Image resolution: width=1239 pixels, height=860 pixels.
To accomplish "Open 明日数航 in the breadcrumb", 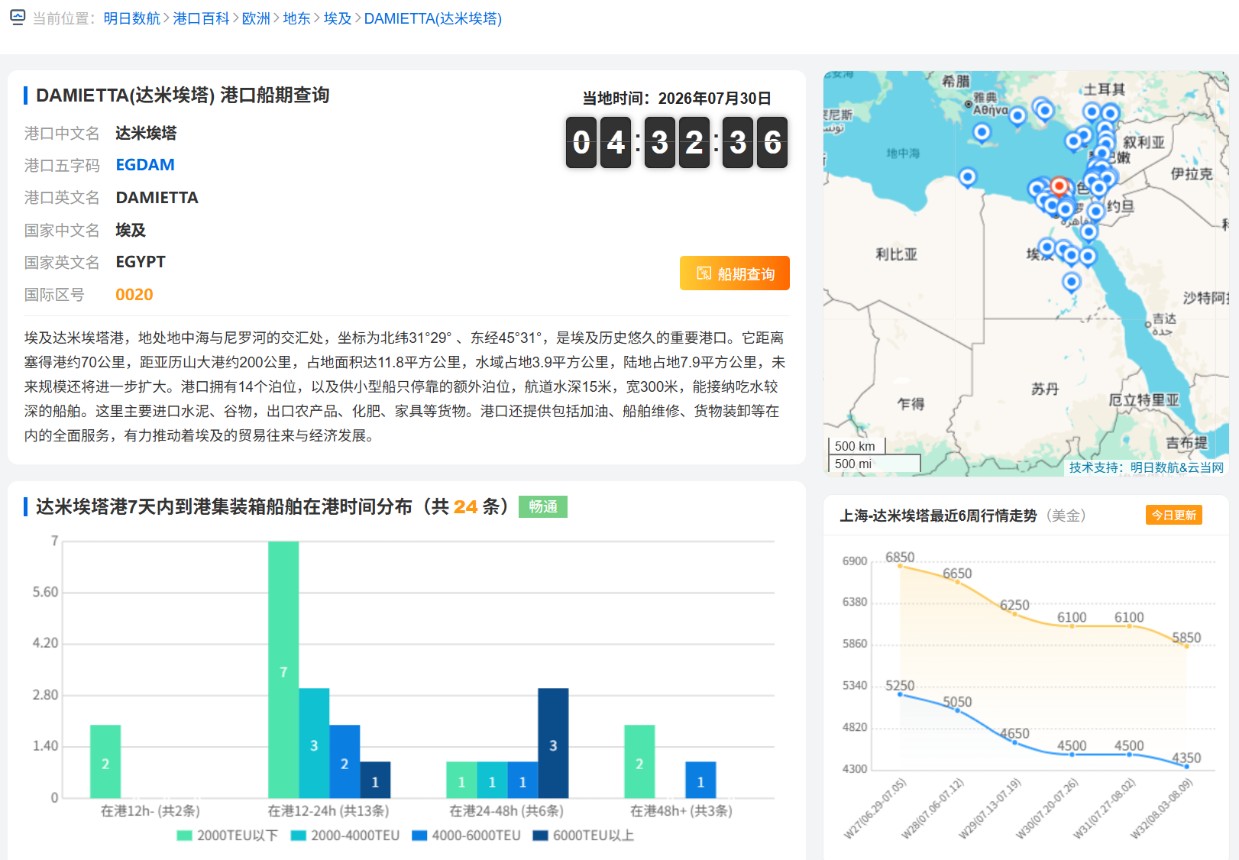I will click(131, 18).
